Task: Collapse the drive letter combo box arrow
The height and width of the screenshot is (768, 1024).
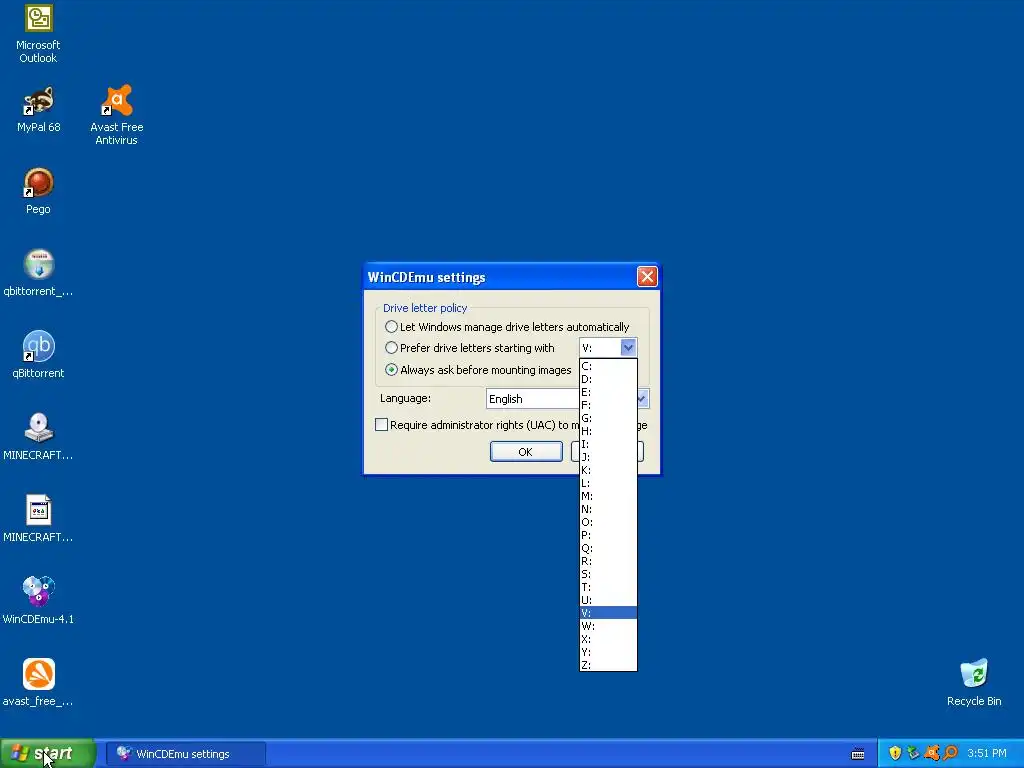Action: [x=628, y=347]
